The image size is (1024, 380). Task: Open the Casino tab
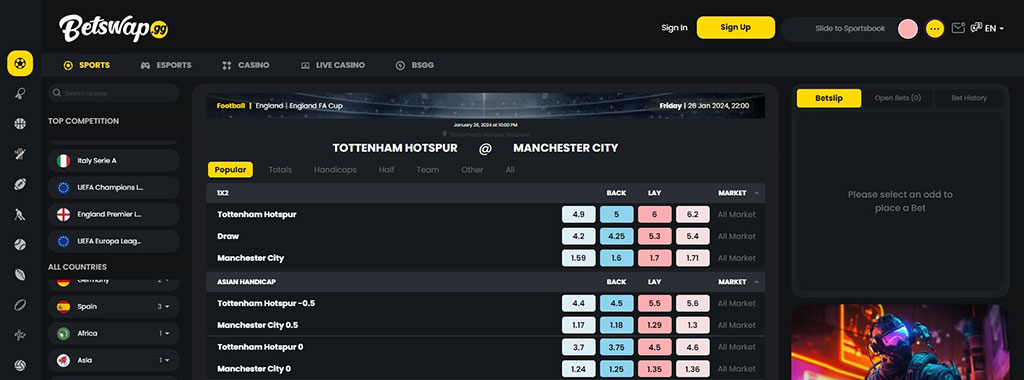[x=246, y=65]
